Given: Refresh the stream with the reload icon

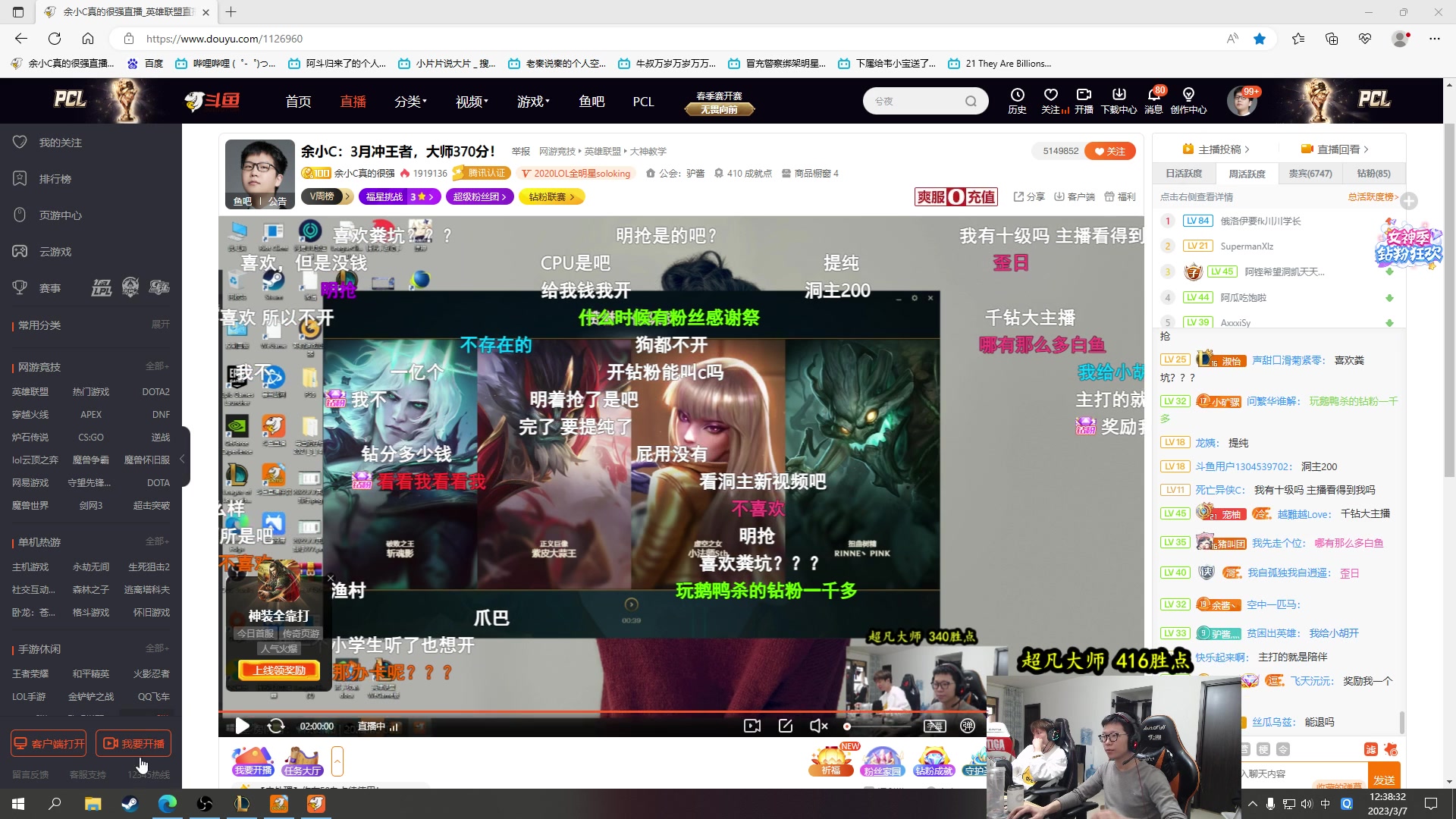Looking at the screenshot, I should click(x=276, y=726).
